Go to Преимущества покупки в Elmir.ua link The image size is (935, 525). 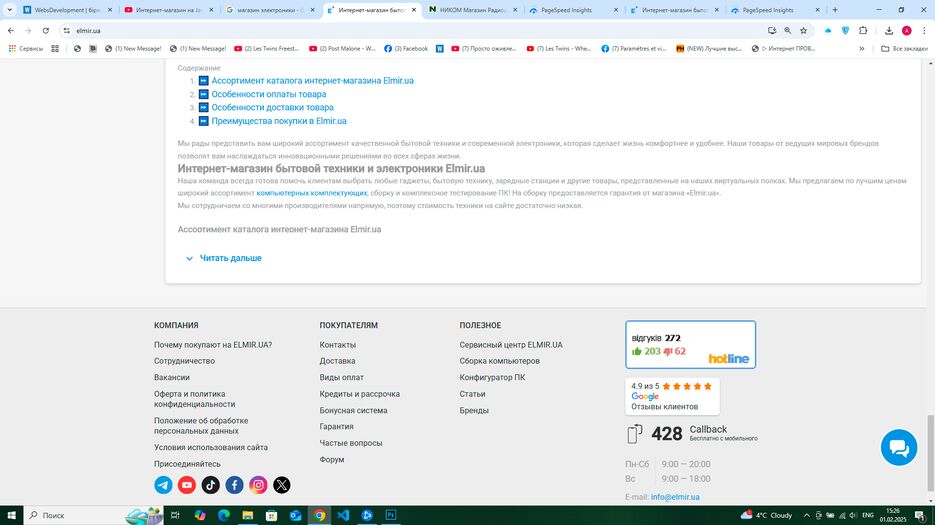point(279,121)
